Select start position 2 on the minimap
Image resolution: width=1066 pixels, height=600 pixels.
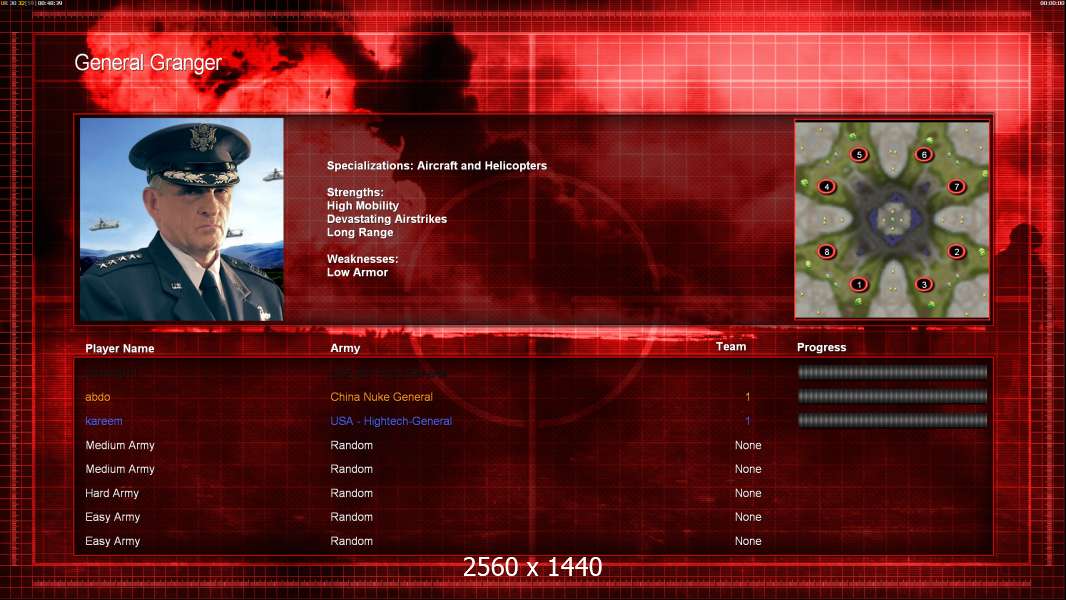pyautogui.click(x=957, y=252)
